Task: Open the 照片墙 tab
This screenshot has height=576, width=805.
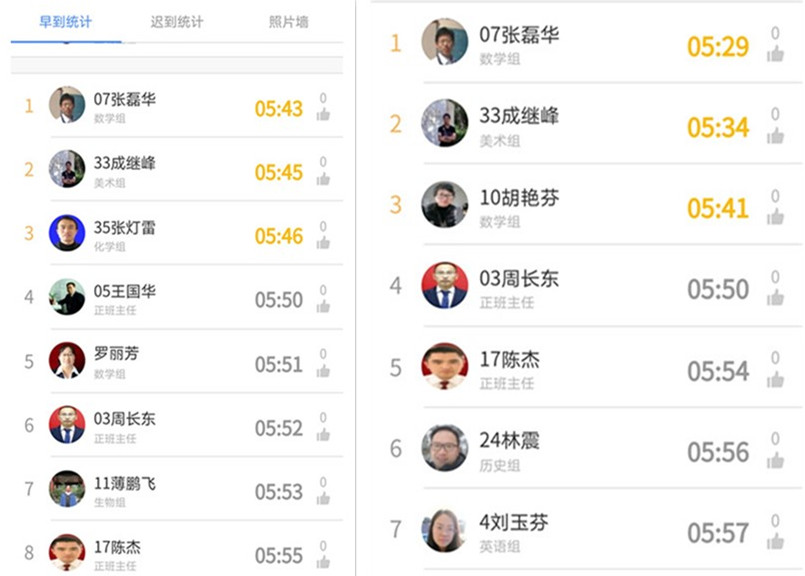Action: pos(288,22)
